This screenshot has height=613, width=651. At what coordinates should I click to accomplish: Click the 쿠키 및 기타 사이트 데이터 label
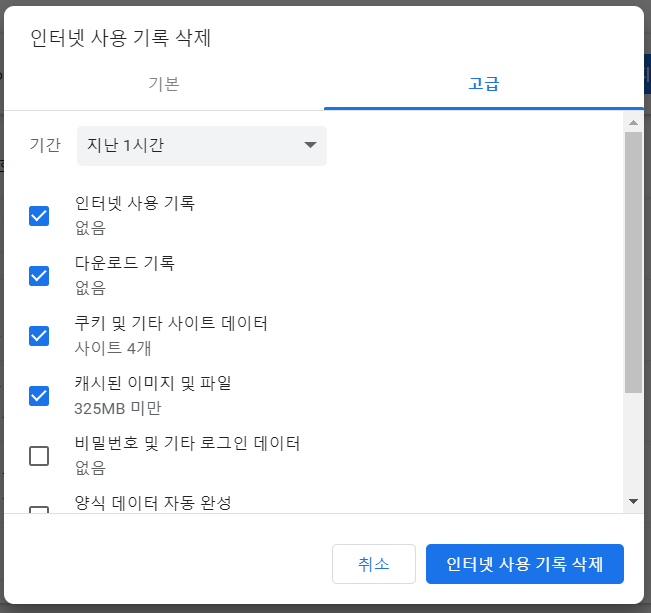[x=171, y=323]
